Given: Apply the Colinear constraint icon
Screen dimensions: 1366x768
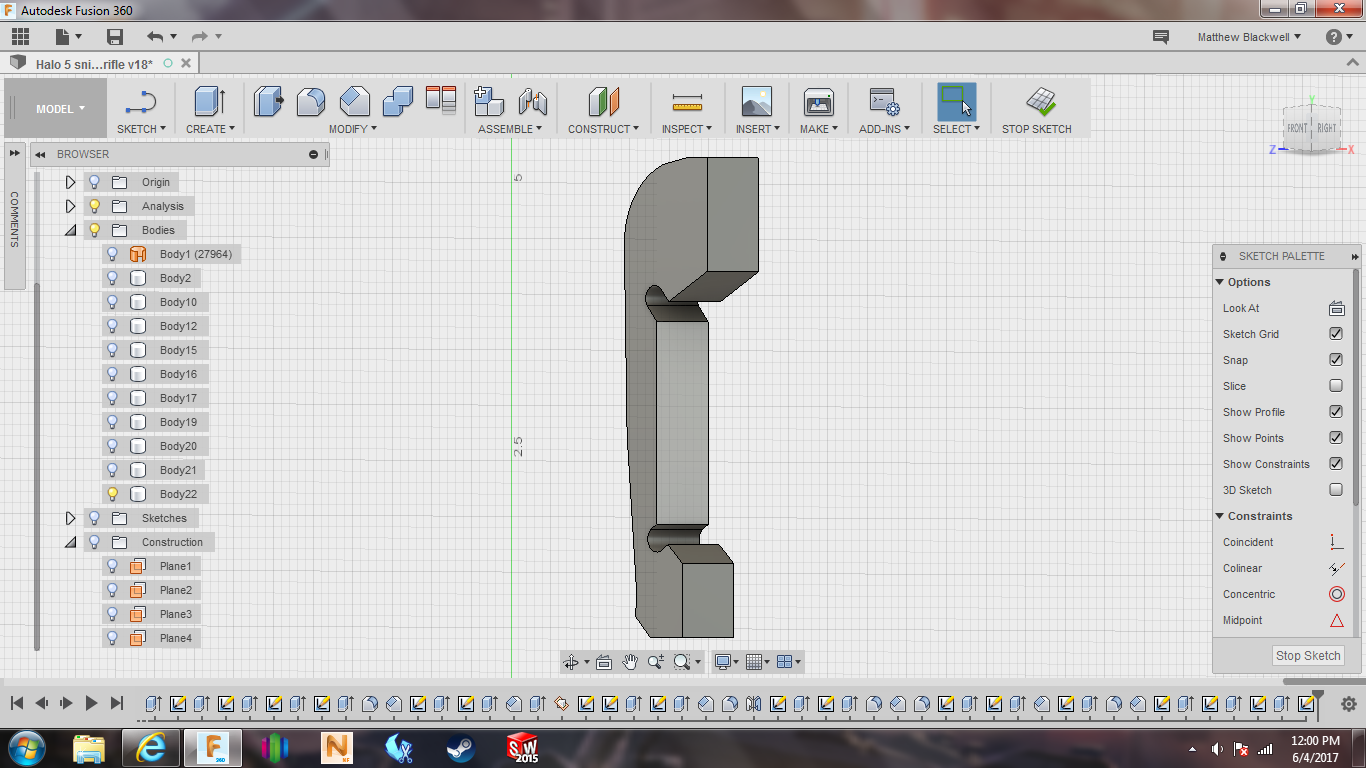Looking at the screenshot, I should (1336, 568).
